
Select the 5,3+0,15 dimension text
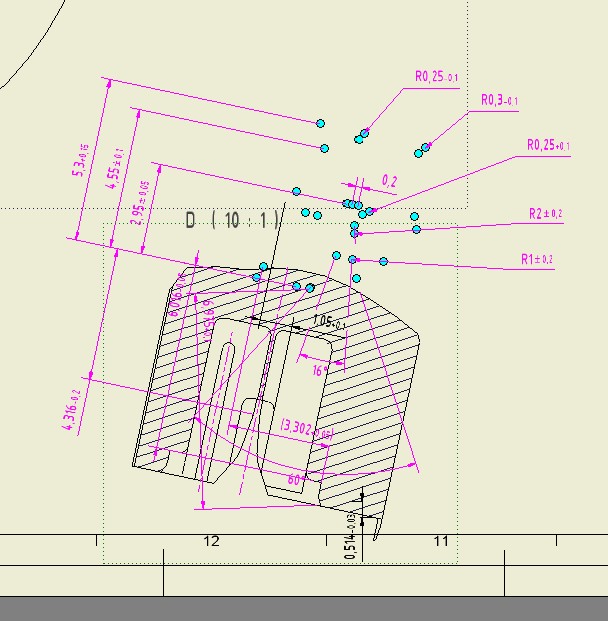(80, 160)
